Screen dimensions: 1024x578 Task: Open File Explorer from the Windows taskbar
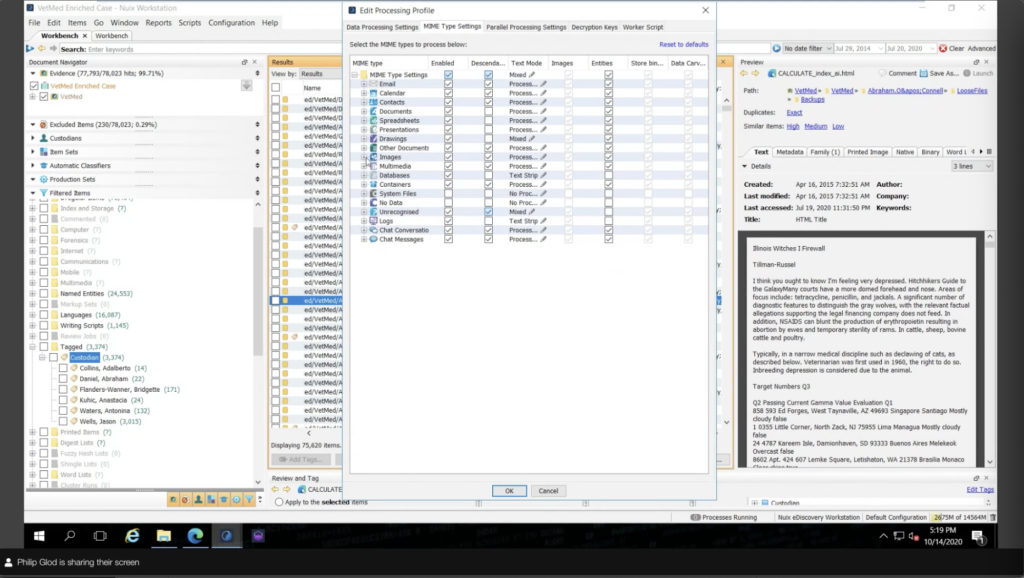163,536
